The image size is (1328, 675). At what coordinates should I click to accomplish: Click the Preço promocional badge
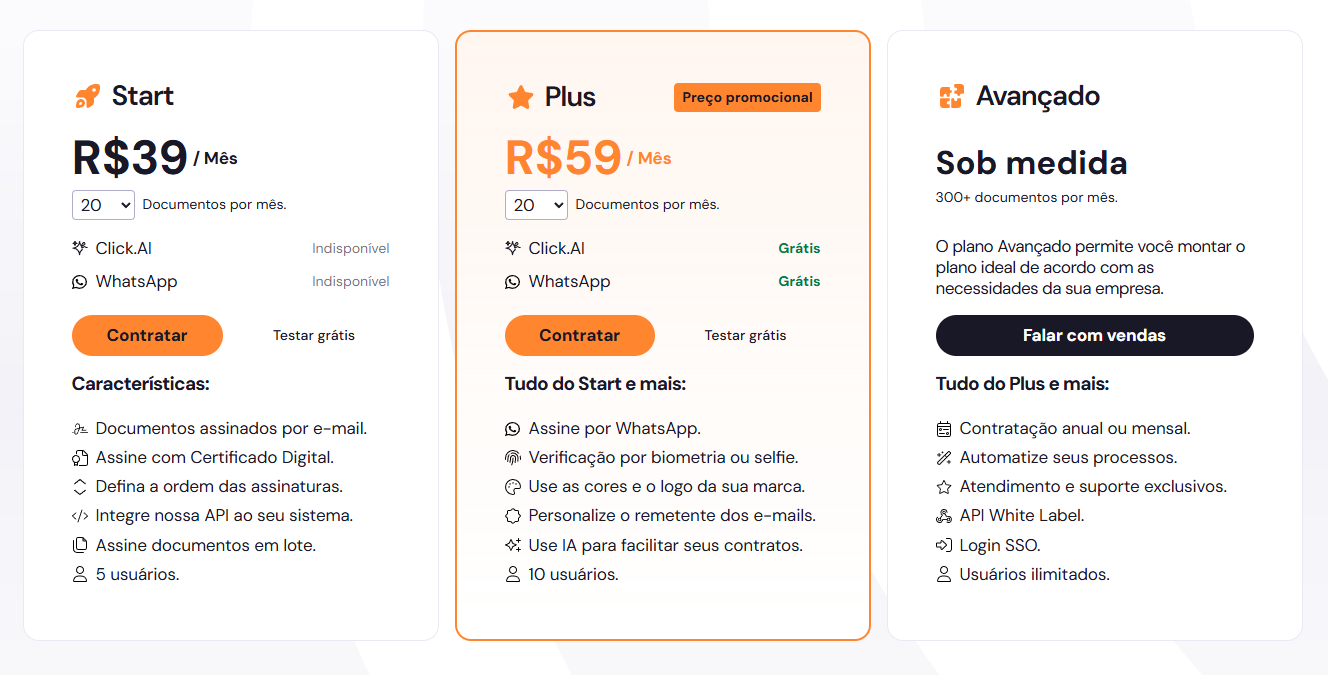tap(748, 97)
